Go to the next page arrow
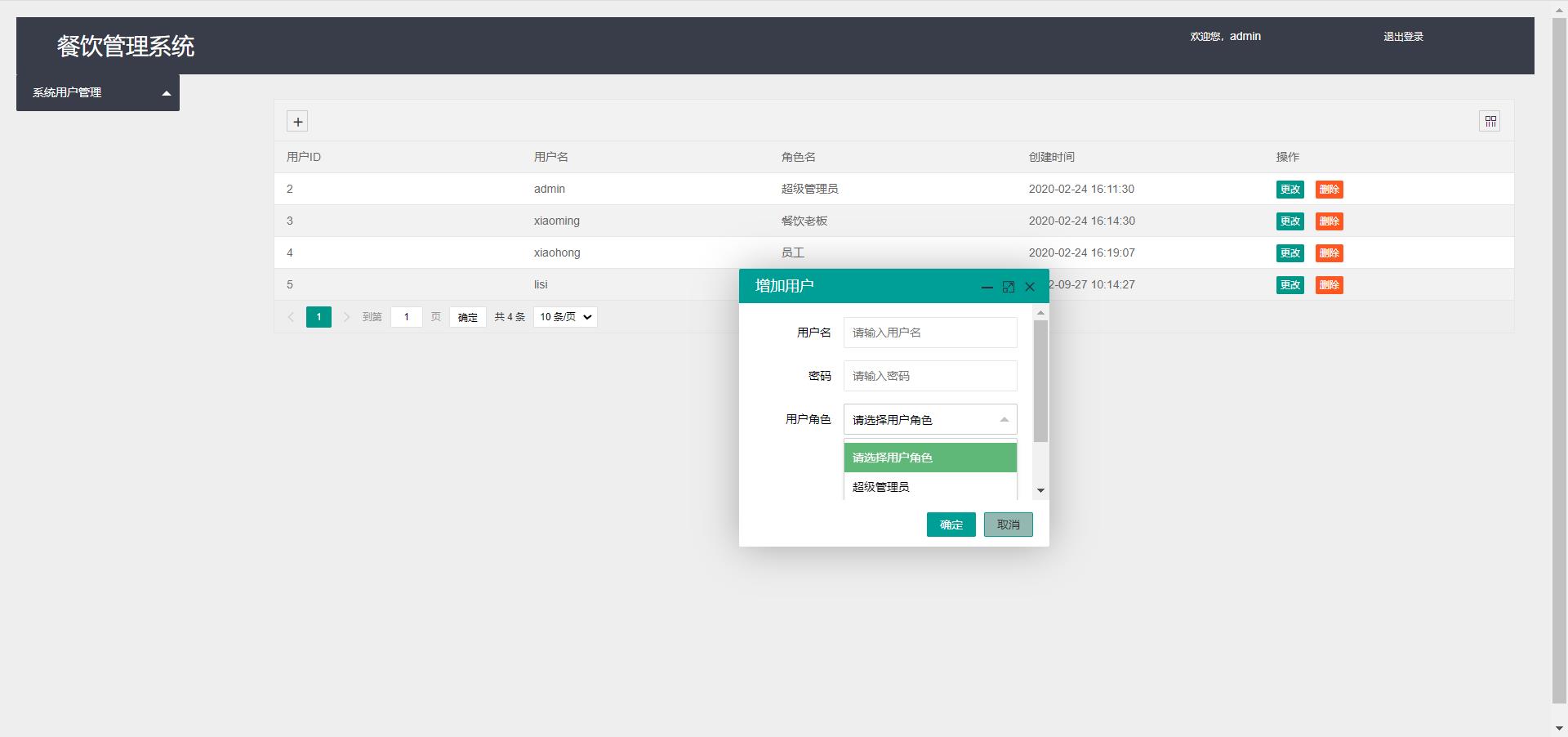 click(346, 317)
